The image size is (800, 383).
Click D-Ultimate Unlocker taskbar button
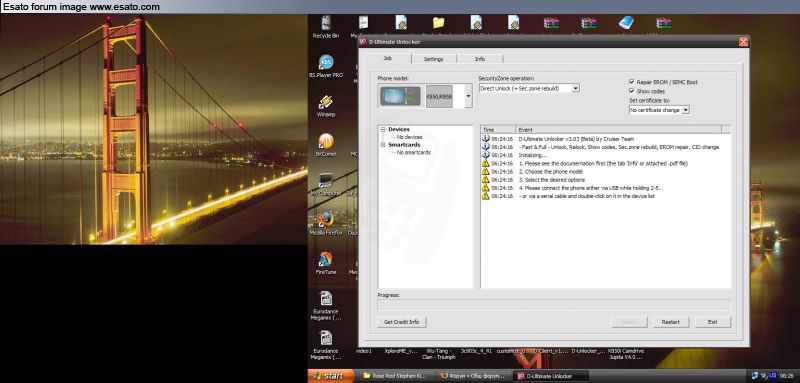pos(552,376)
